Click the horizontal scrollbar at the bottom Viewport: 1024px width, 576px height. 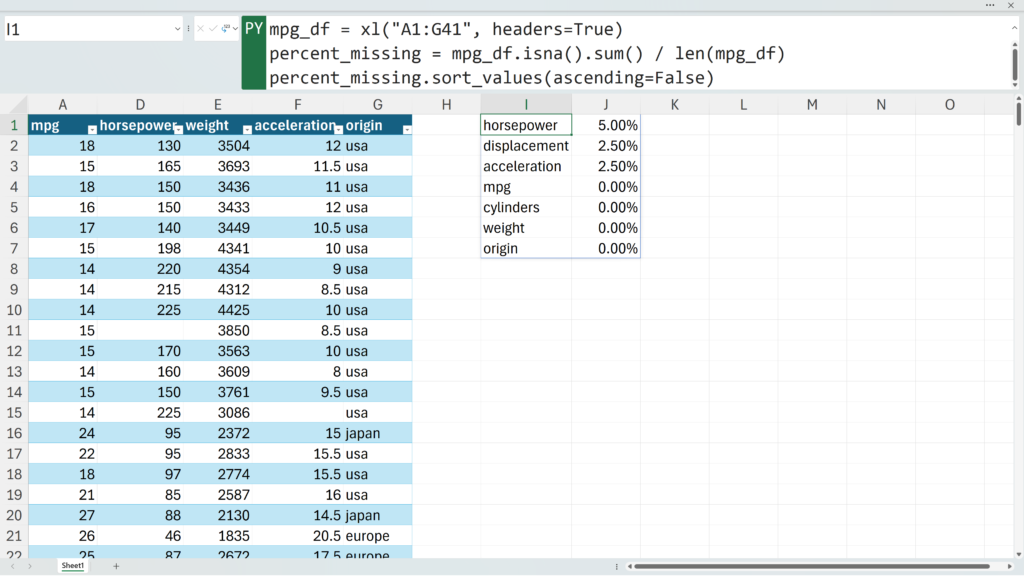820,566
